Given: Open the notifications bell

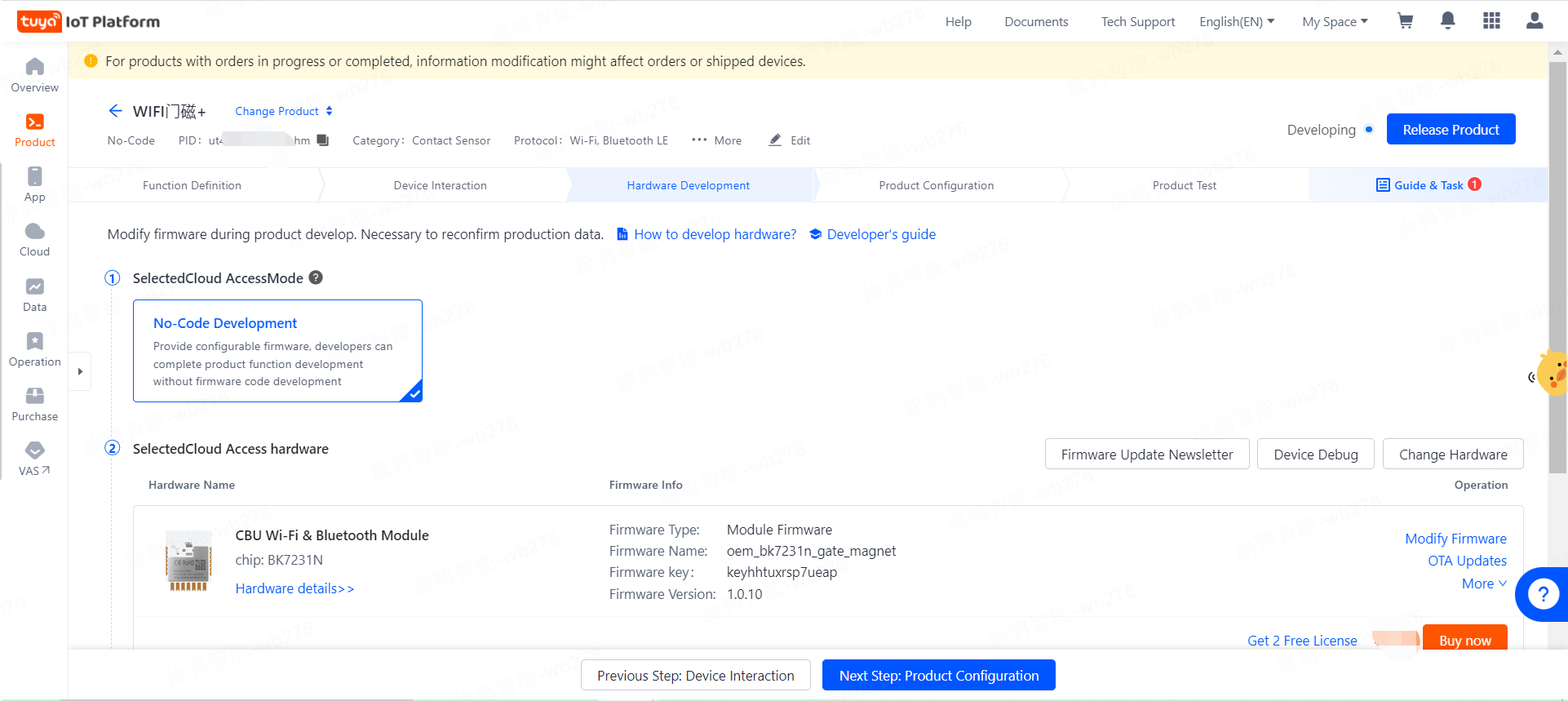Looking at the screenshot, I should (1448, 21).
